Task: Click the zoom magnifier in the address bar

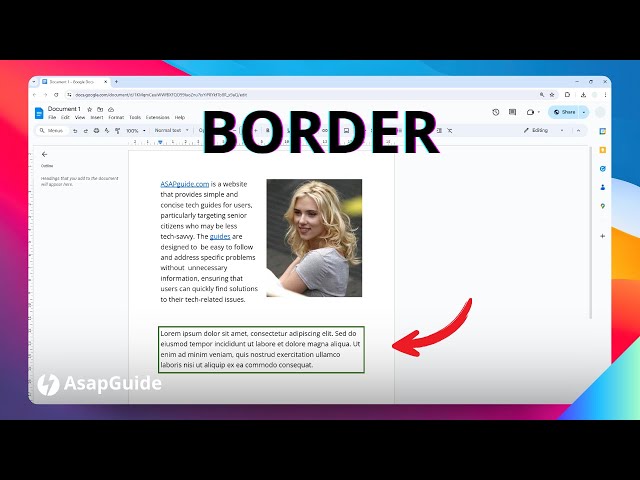Action: pyautogui.click(x=542, y=95)
